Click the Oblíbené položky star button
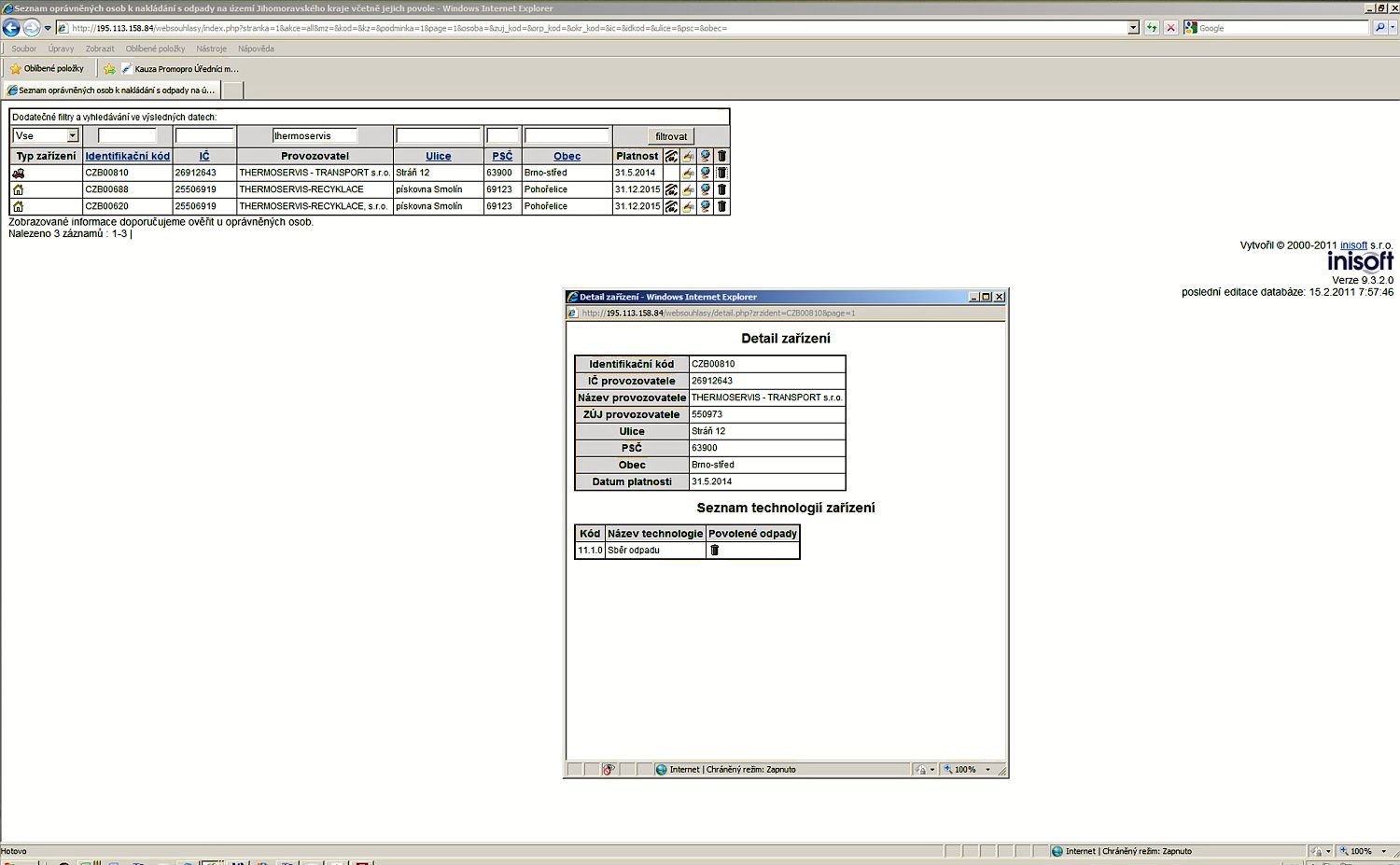The height and width of the screenshot is (865, 1400). (47, 68)
